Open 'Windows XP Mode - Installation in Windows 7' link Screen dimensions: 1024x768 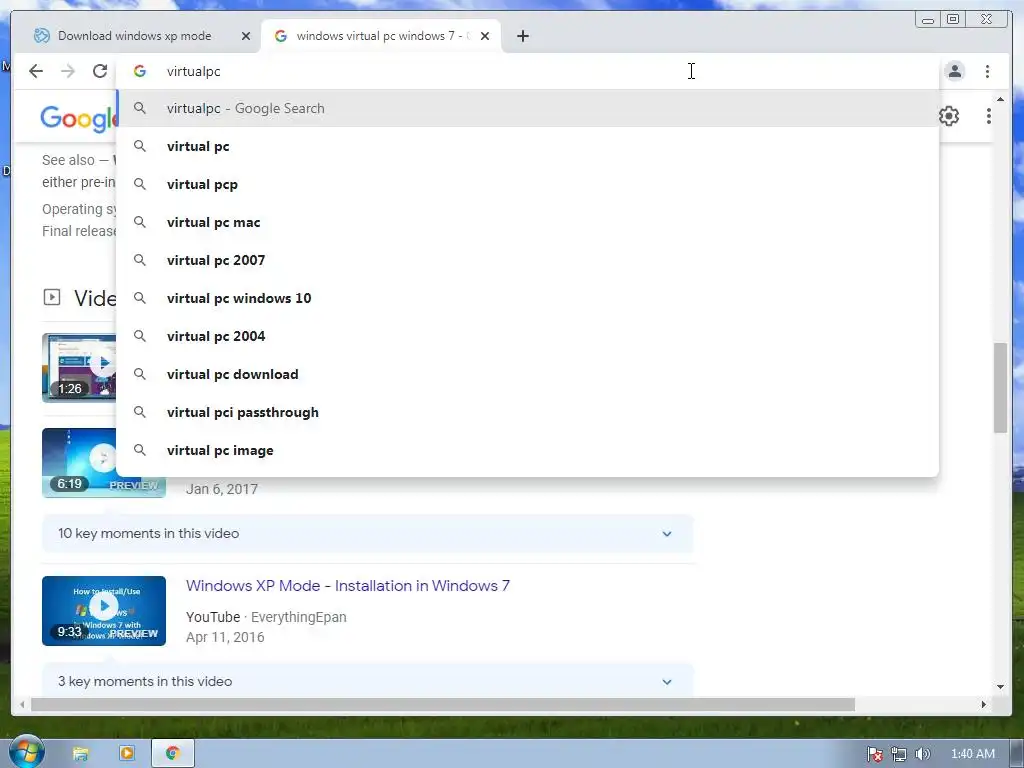348,586
